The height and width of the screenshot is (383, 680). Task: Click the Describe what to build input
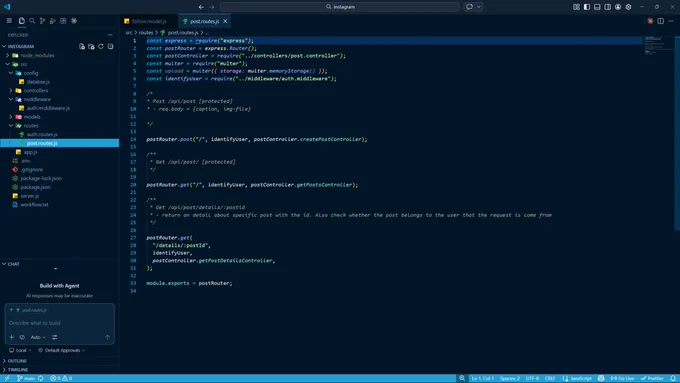(x=59, y=323)
